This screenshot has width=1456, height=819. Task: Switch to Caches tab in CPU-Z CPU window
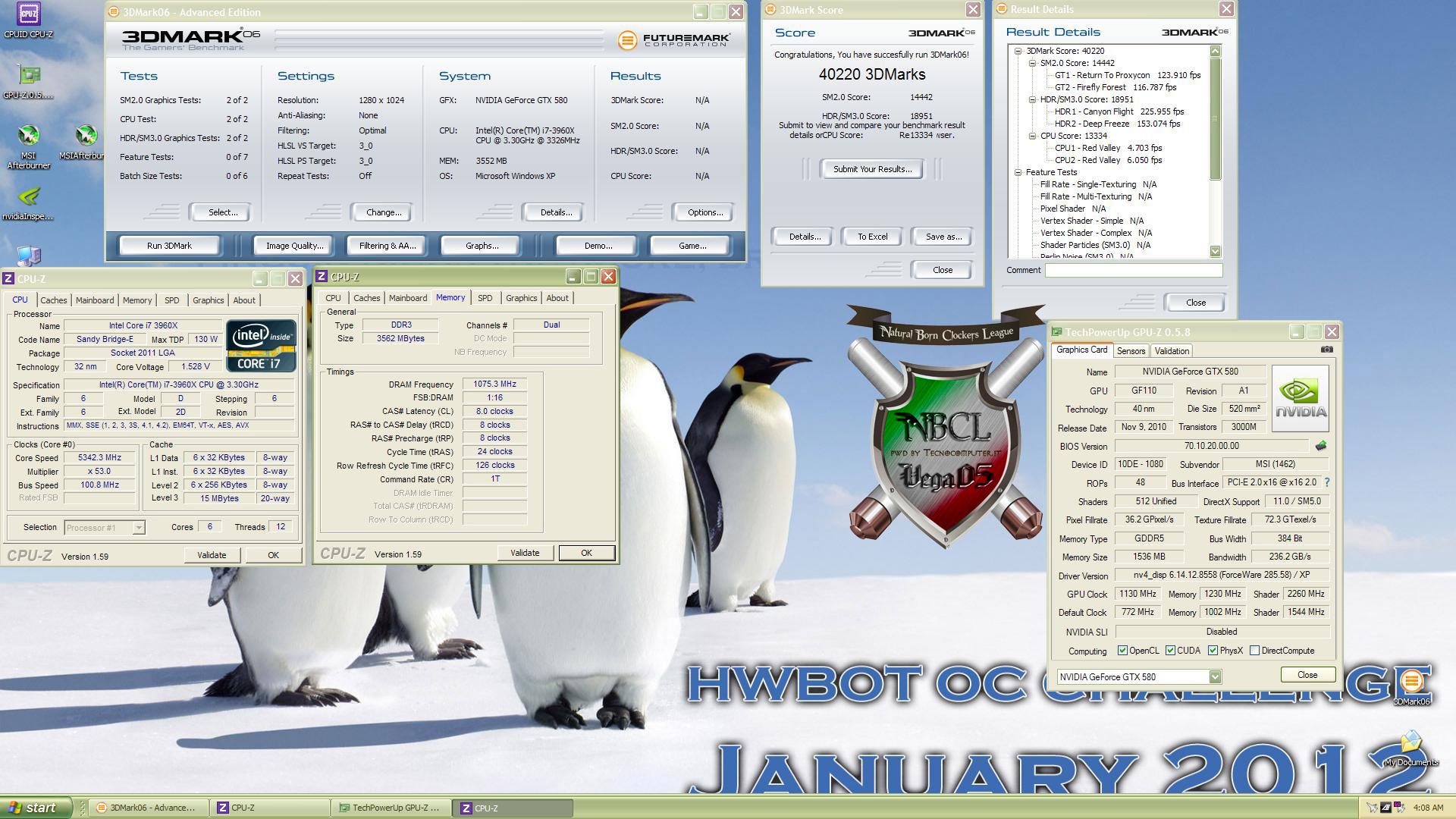[53, 300]
